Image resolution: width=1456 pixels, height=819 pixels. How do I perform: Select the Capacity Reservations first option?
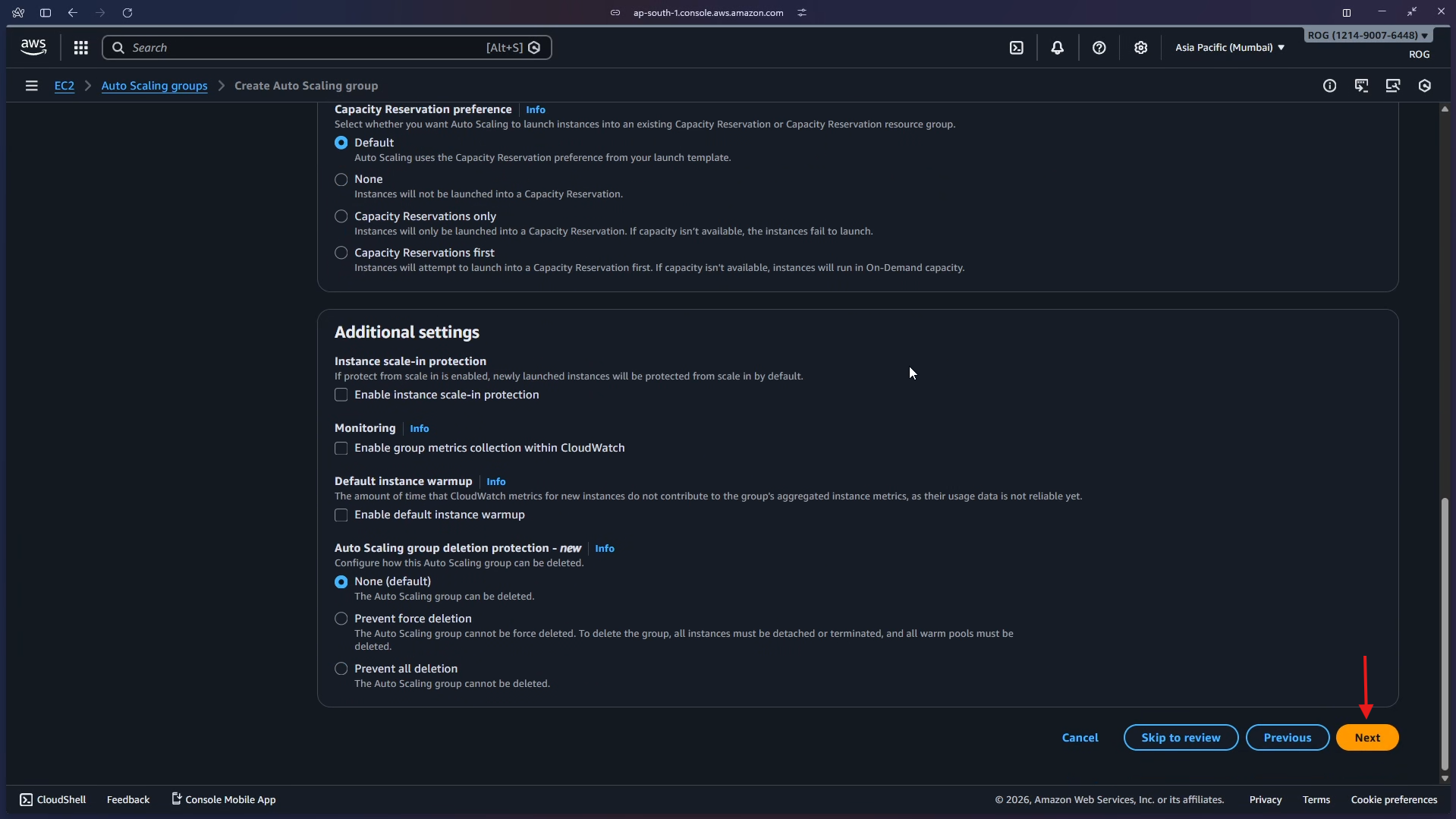tap(341, 253)
